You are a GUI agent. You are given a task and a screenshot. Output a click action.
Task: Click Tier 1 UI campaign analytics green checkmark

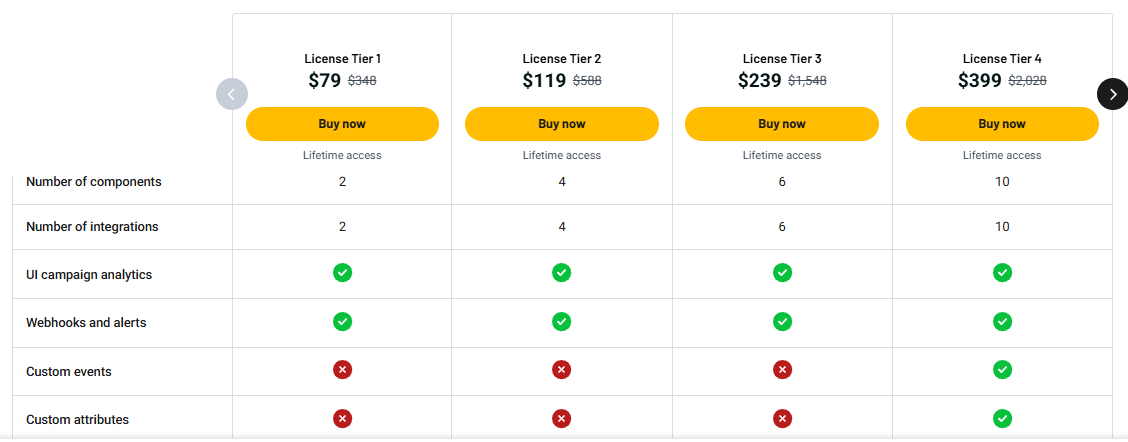pyautogui.click(x=342, y=272)
